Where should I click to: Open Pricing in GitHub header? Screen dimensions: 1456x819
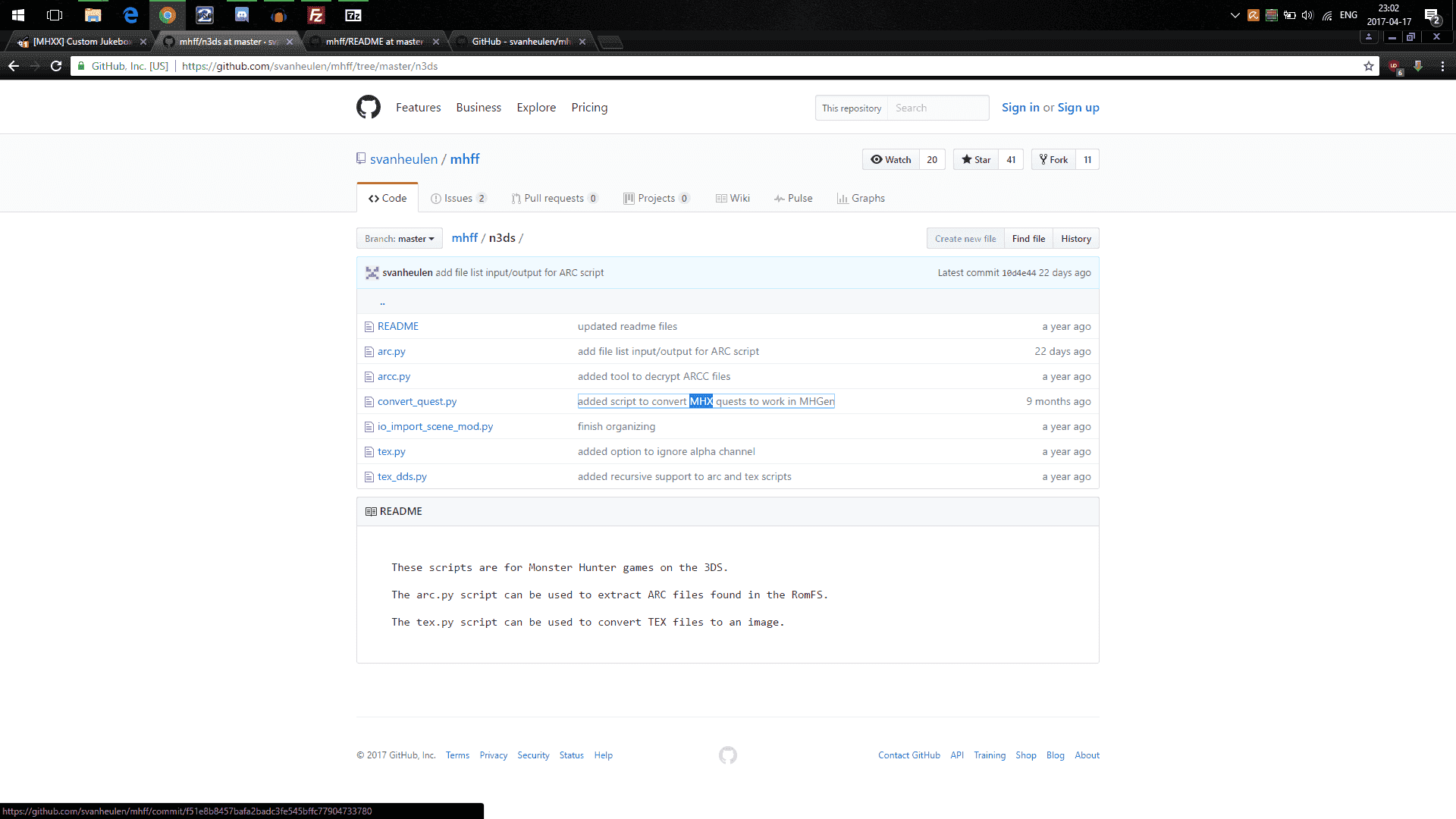click(589, 108)
